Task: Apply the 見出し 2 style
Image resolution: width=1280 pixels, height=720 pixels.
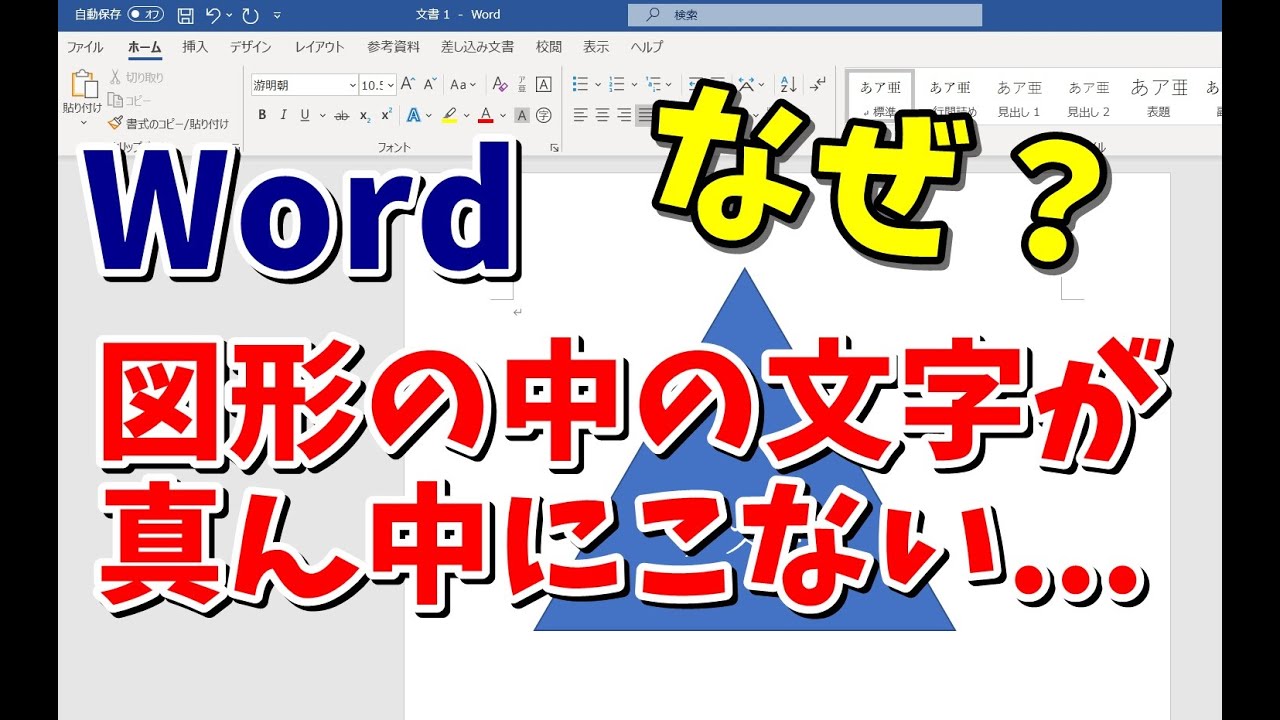Action: [x=1088, y=98]
